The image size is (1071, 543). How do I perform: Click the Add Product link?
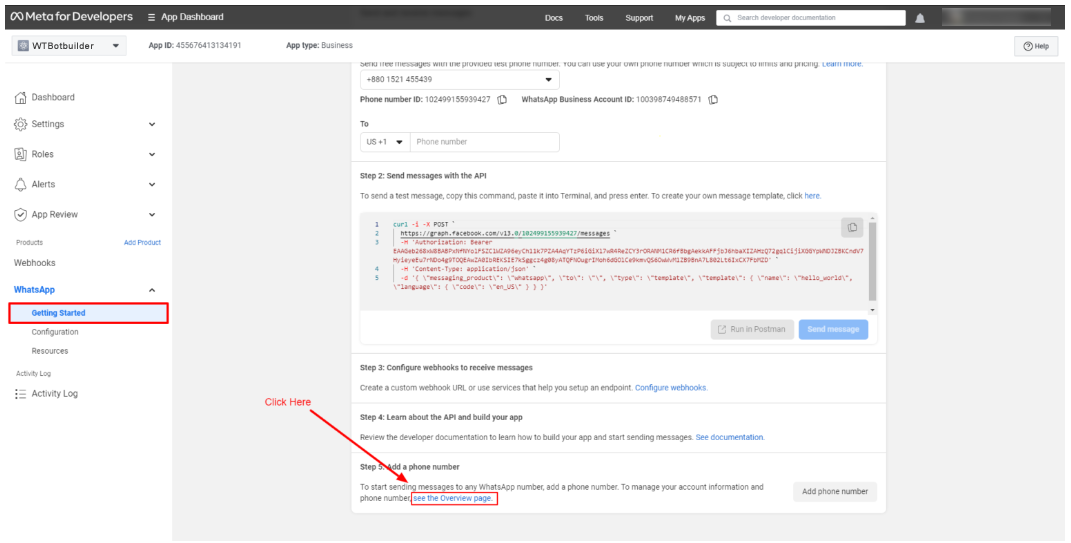pos(142,242)
